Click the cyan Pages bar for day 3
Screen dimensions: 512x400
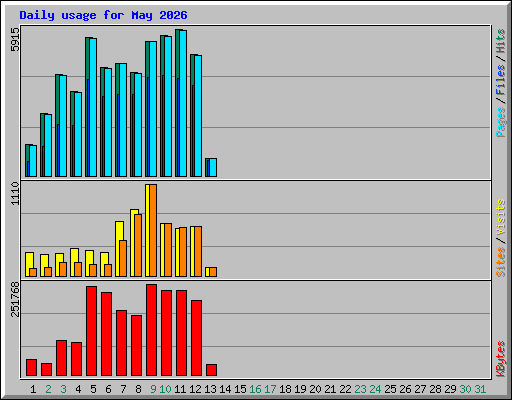63,126
